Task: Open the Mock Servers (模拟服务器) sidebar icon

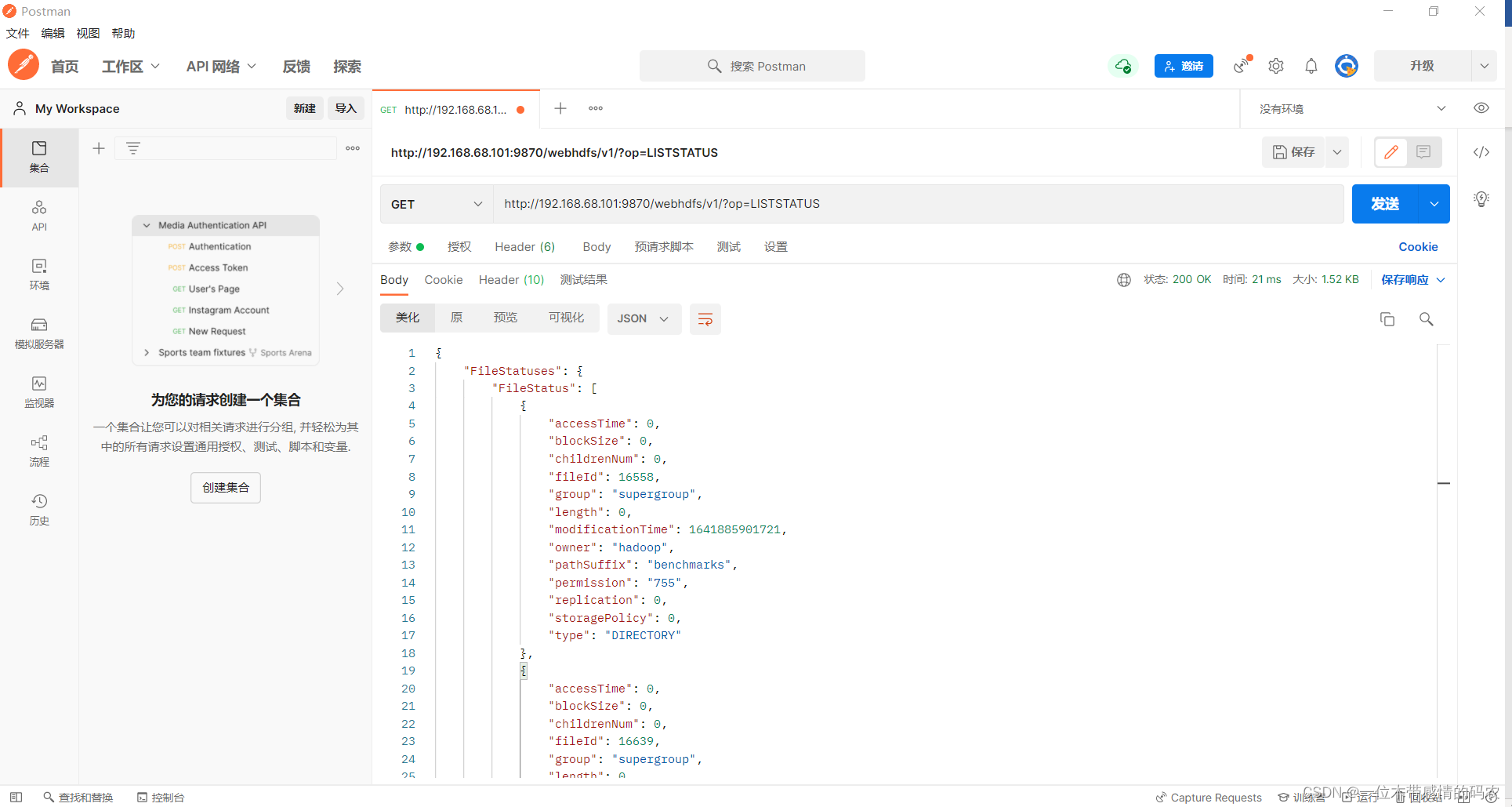Action: tap(39, 333)
